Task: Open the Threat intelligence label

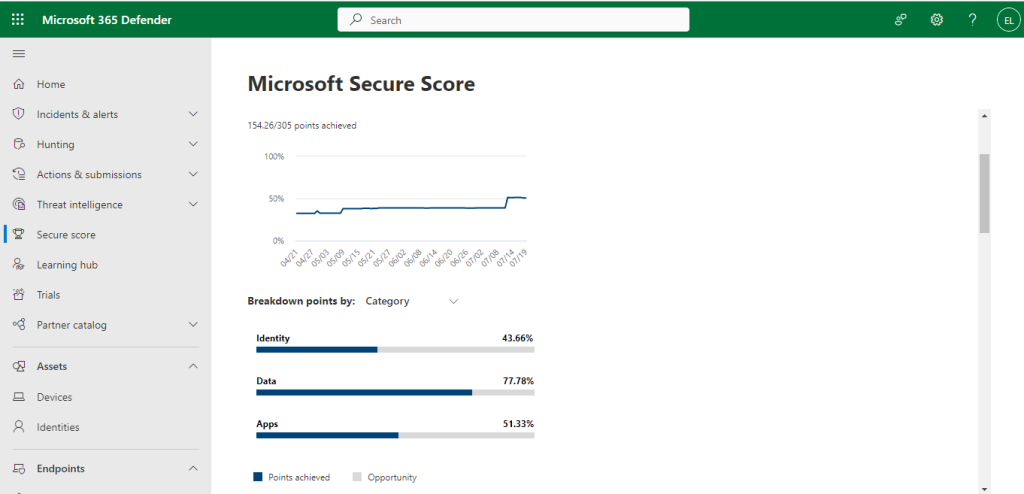Action: coord(80,205)
